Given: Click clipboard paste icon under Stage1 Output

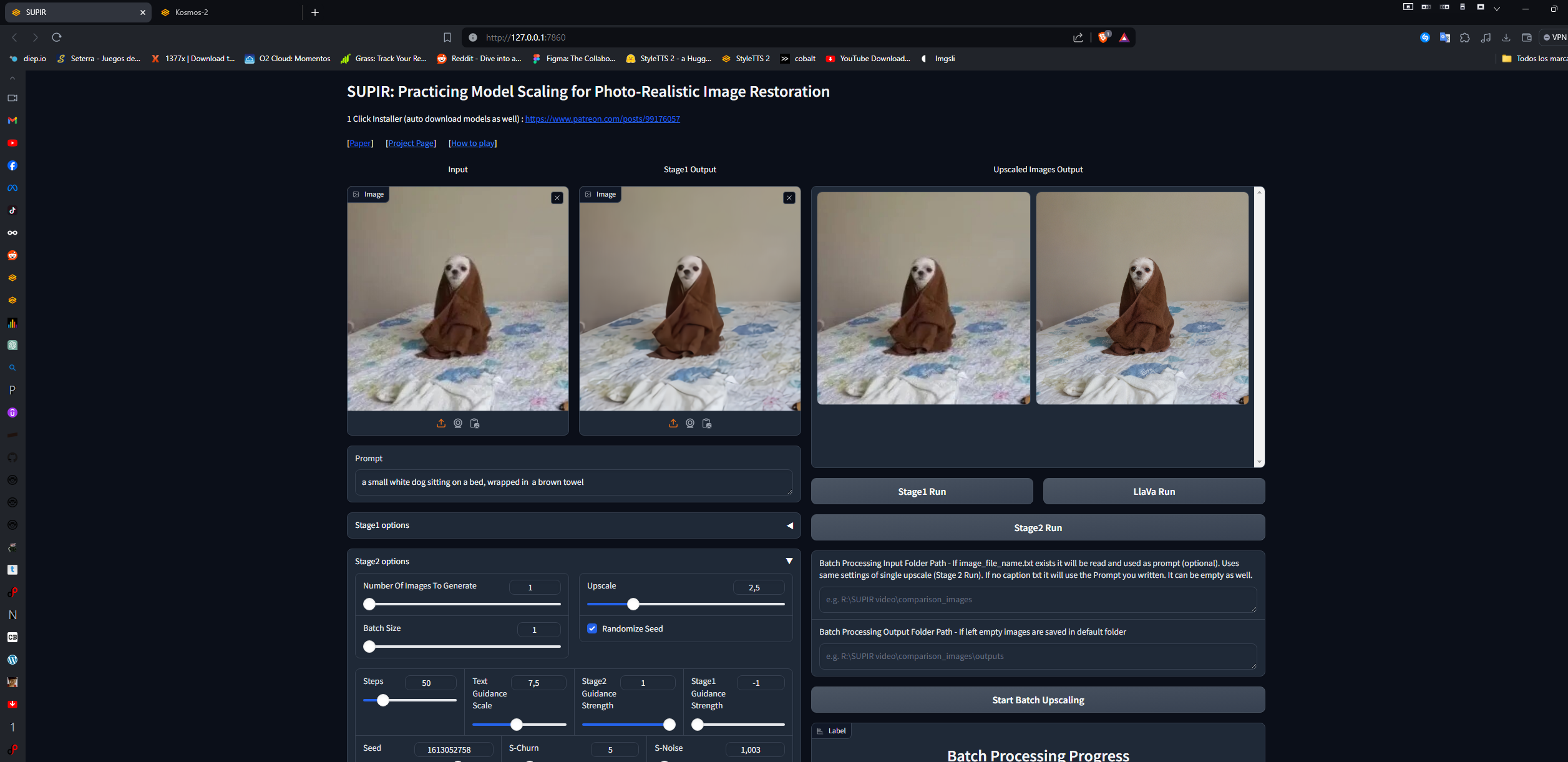Looking at the screenshot, I should (707, 423).
